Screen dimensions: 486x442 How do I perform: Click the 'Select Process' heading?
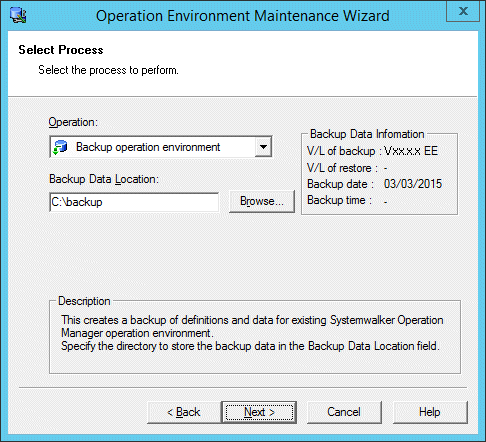pos(61,50)
